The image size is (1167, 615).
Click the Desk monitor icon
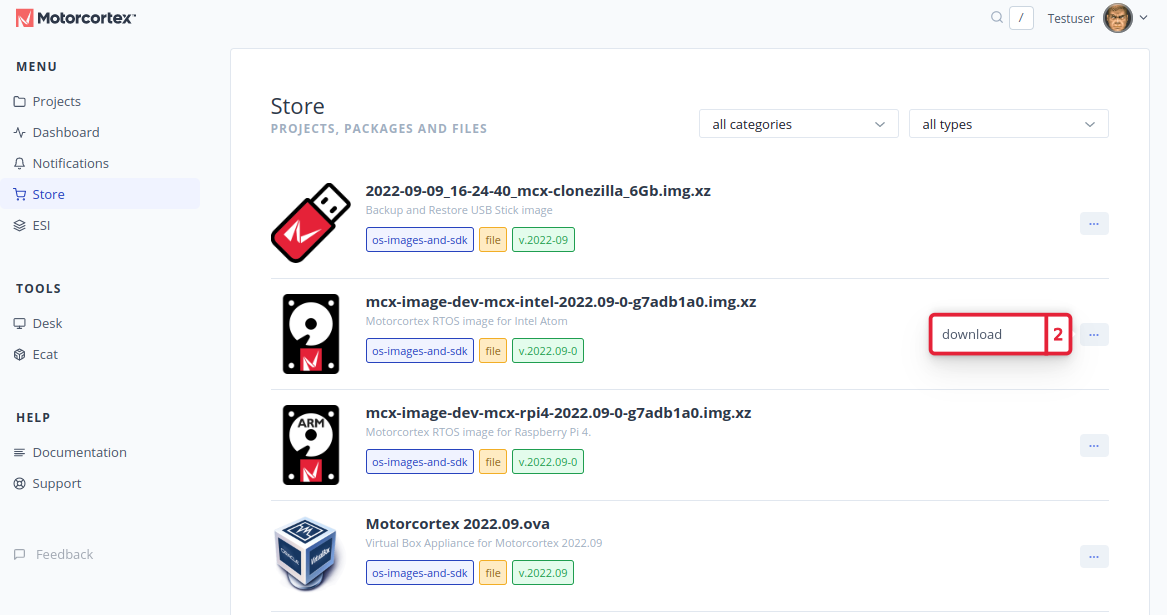point(19,323)
